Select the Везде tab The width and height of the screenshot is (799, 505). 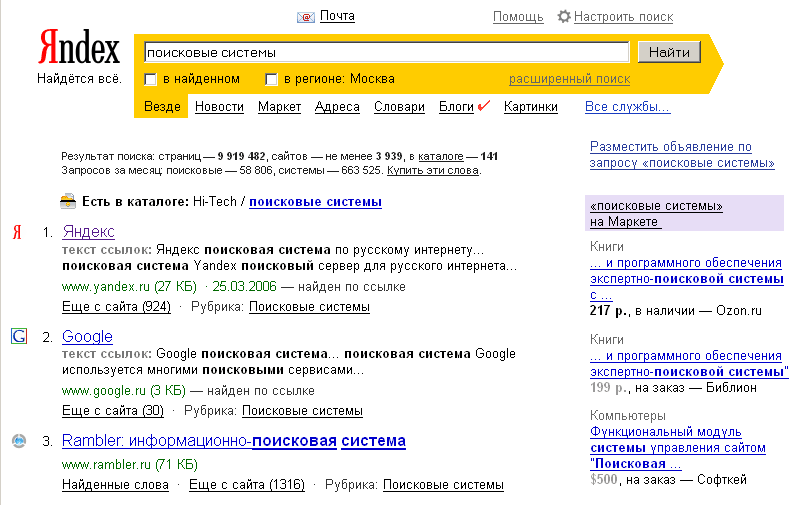coord(162,107)
